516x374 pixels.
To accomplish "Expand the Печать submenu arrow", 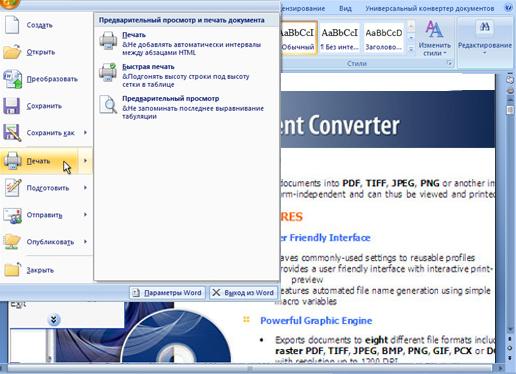I will [x=86, y=161].
